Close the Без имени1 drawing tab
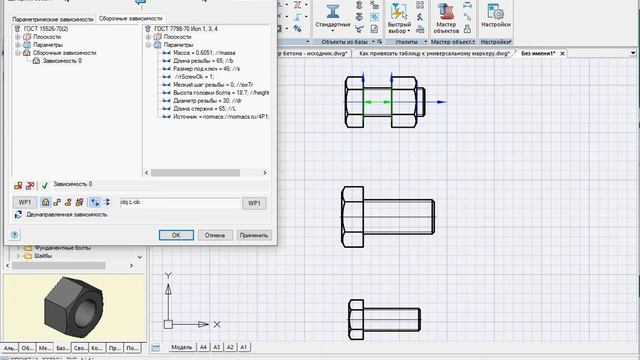The height and width of the screenshot is (360, 640). coord(562,53)
